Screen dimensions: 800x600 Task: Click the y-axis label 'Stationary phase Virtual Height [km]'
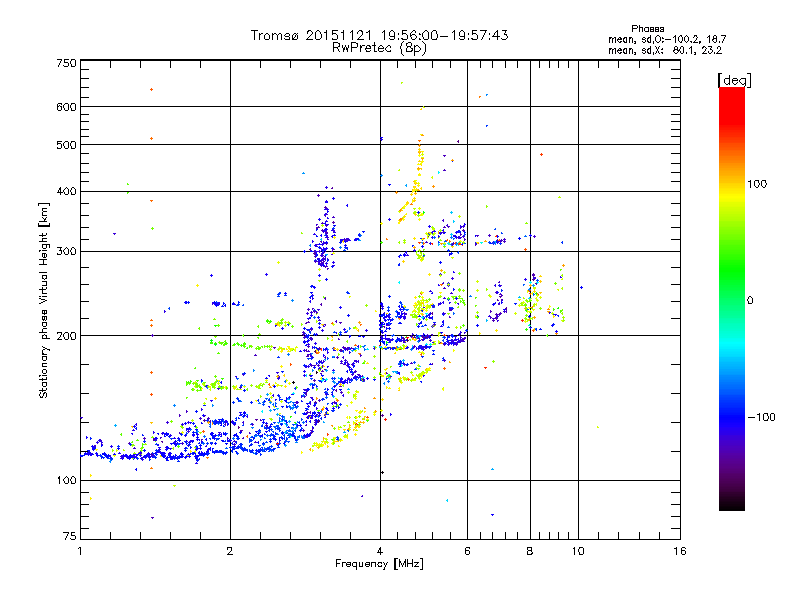click(43, 301)
